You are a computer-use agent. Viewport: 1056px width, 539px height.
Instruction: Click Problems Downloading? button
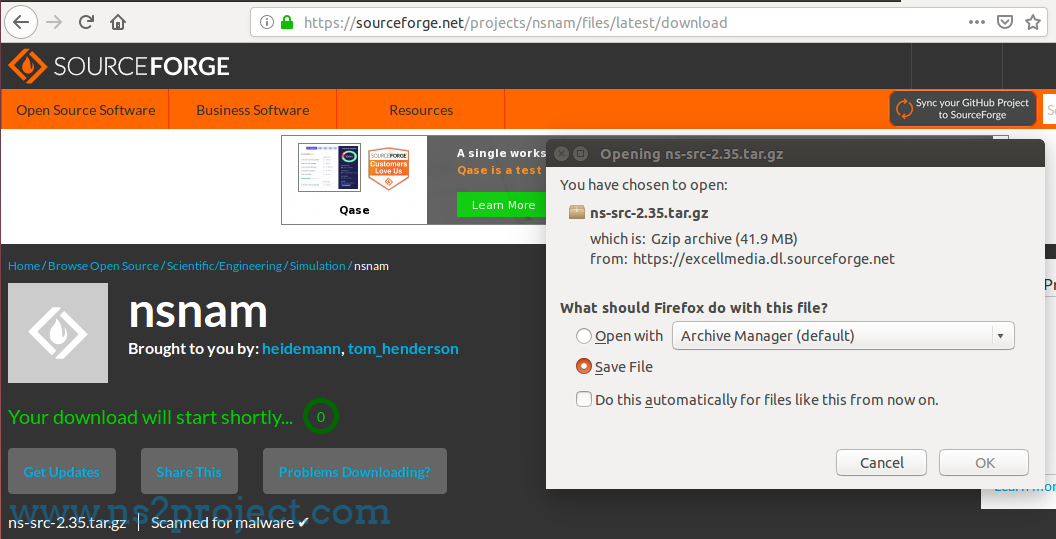pos(355,471)
